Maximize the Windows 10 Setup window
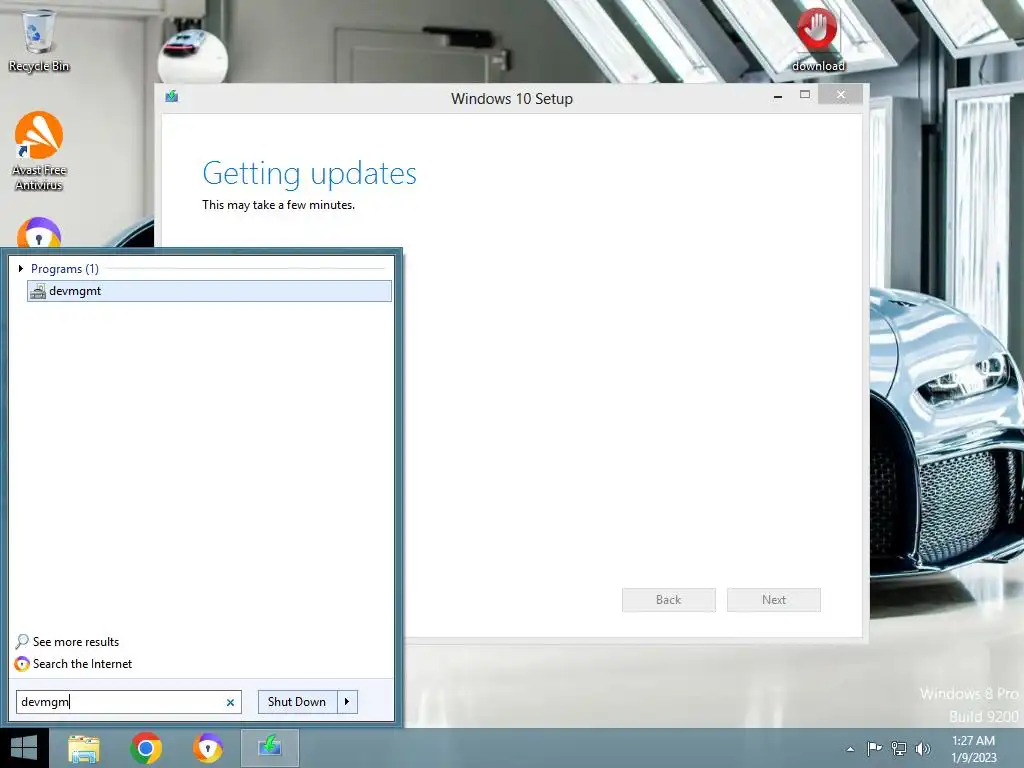This screenshot has width=1024, height=768. click(805, 95)
